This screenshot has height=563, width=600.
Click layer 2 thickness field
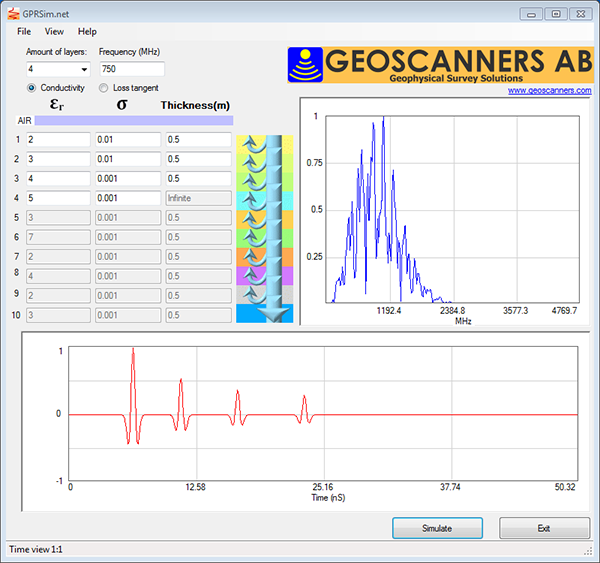(199, 159)
